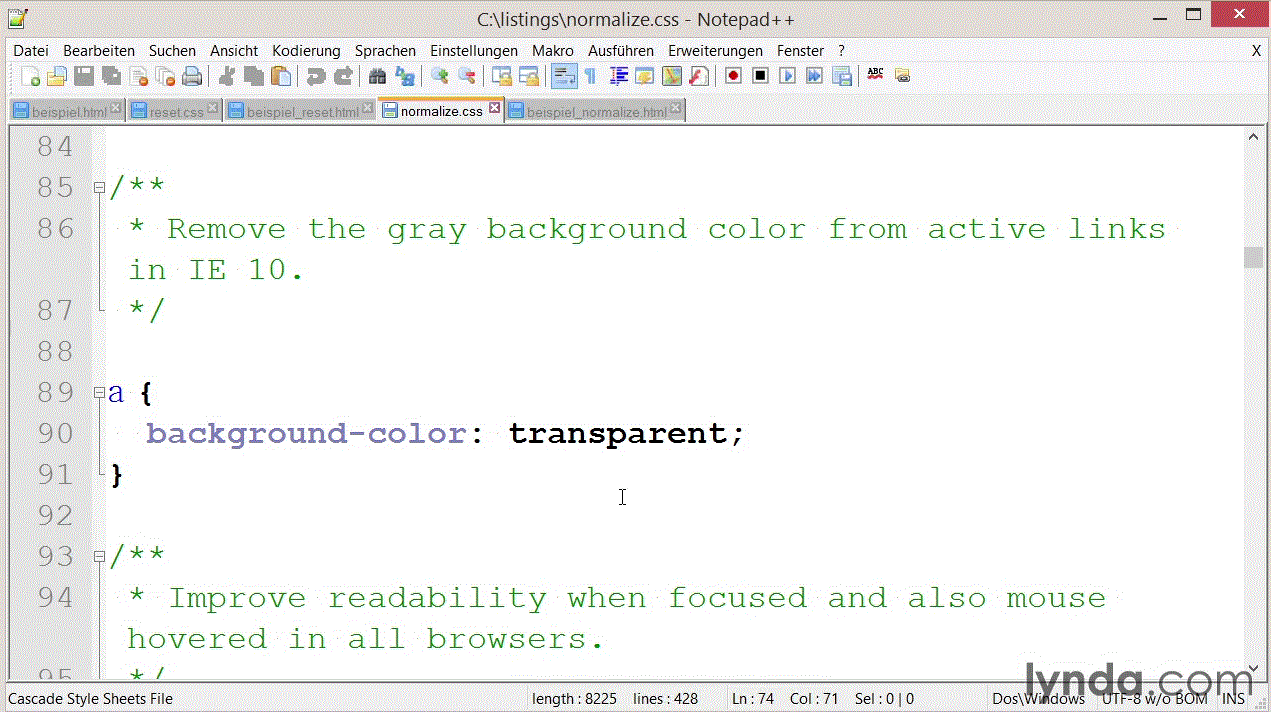The height and width of the screenshot is (712, 1271).
Task: Click the X menu bar close button
Action: click(1256, 50)
